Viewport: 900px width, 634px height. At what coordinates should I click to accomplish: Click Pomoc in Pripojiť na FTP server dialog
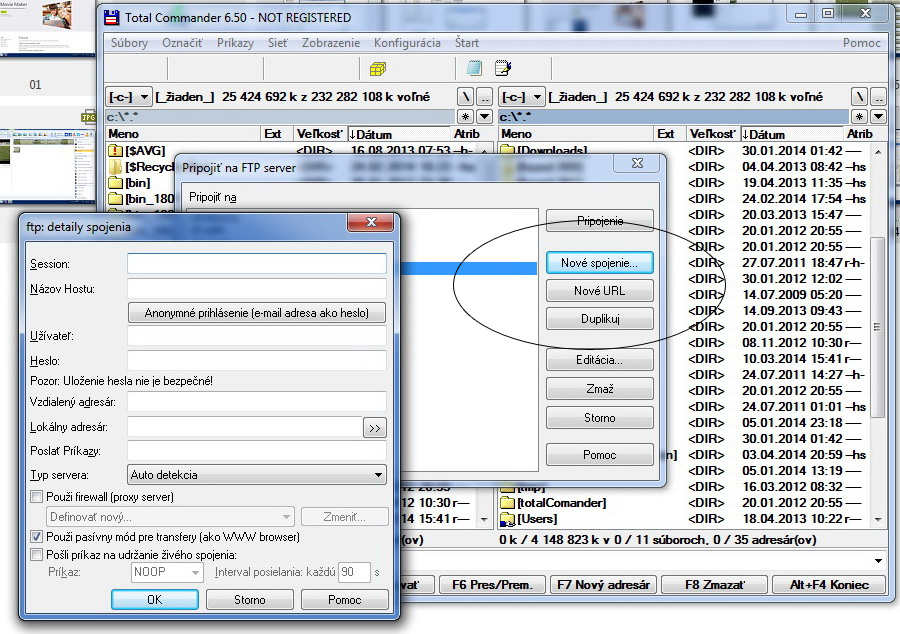tap(599, 455)
